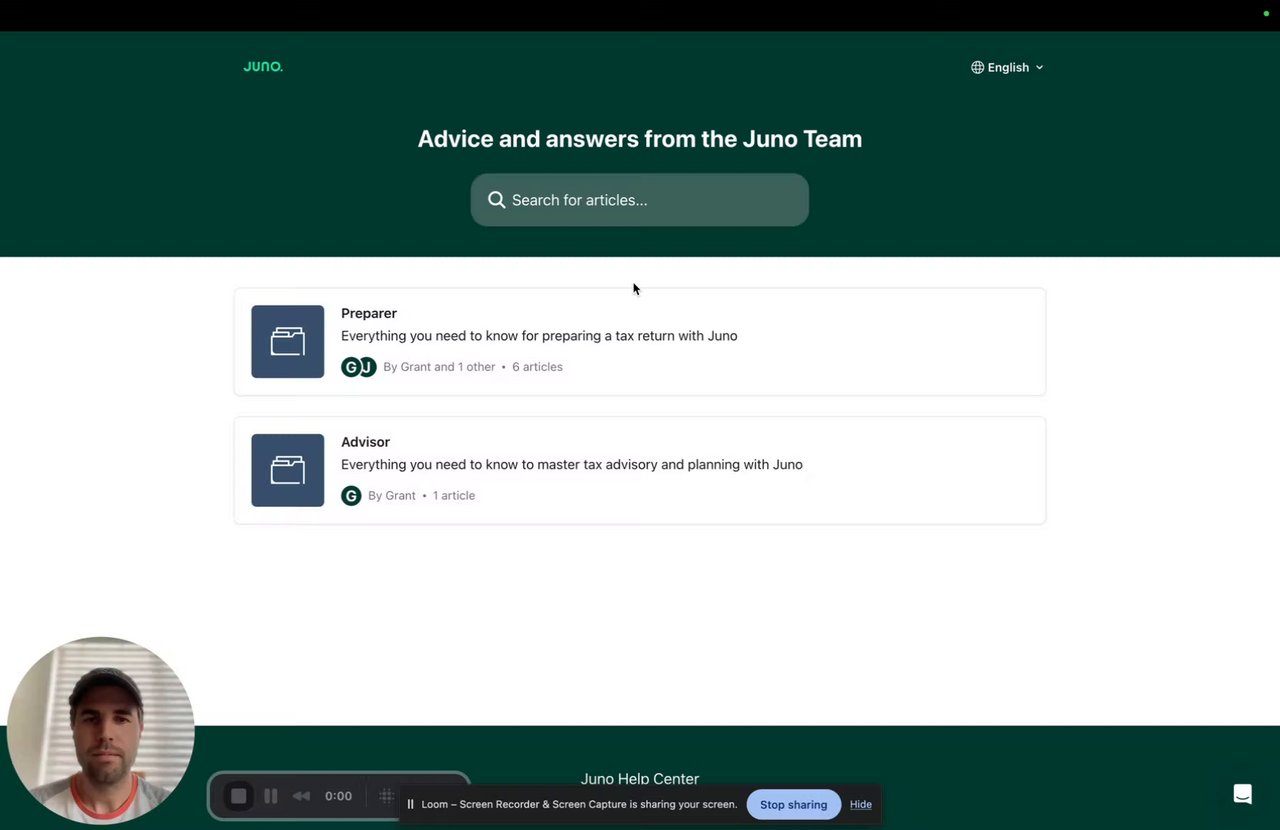Click the Preparer collection description text

click(539, 336)
